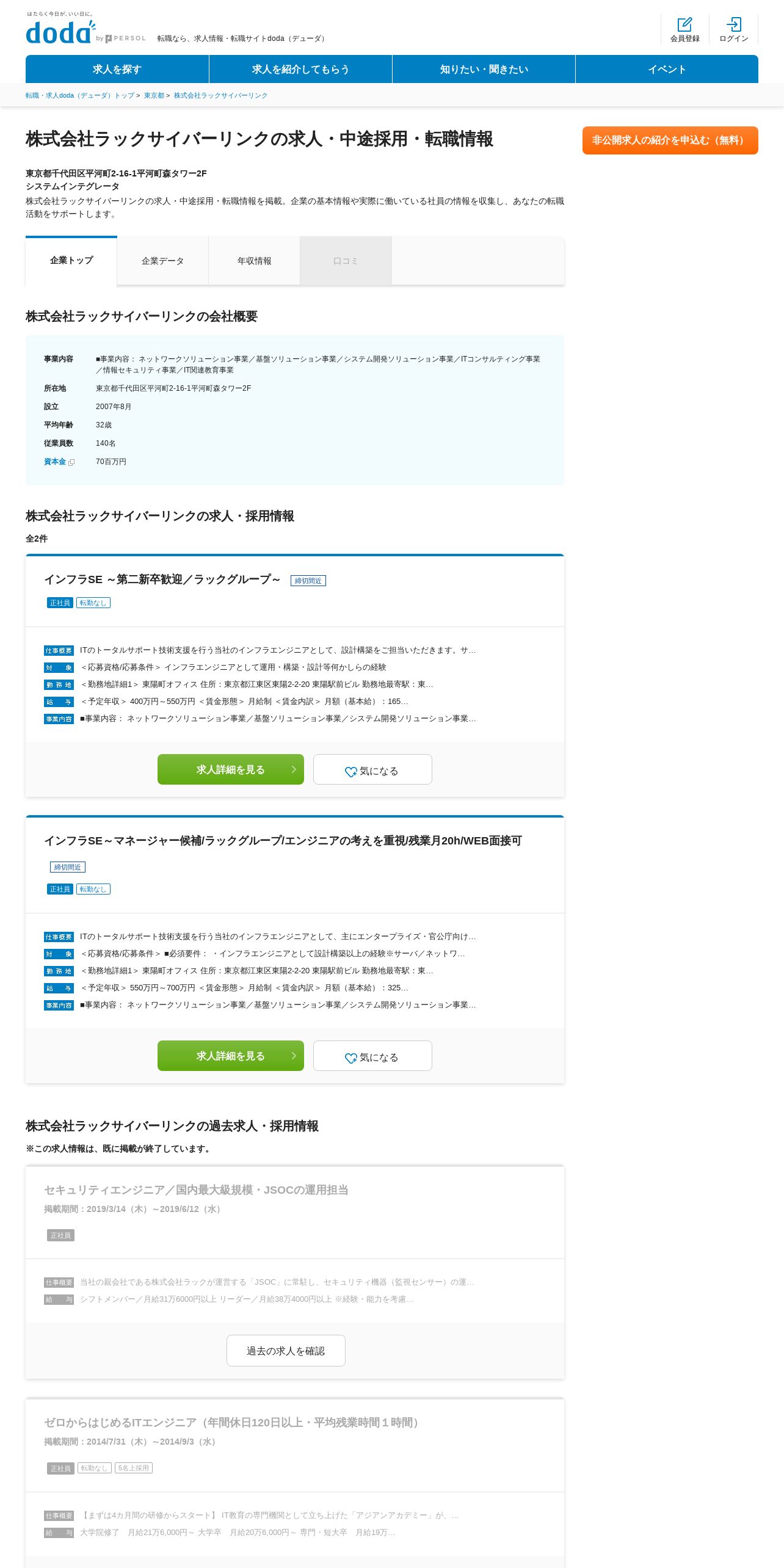
Task: Click the 東京都 breadcrumb link
Action: pyautogui.click(x=154, y=95)
